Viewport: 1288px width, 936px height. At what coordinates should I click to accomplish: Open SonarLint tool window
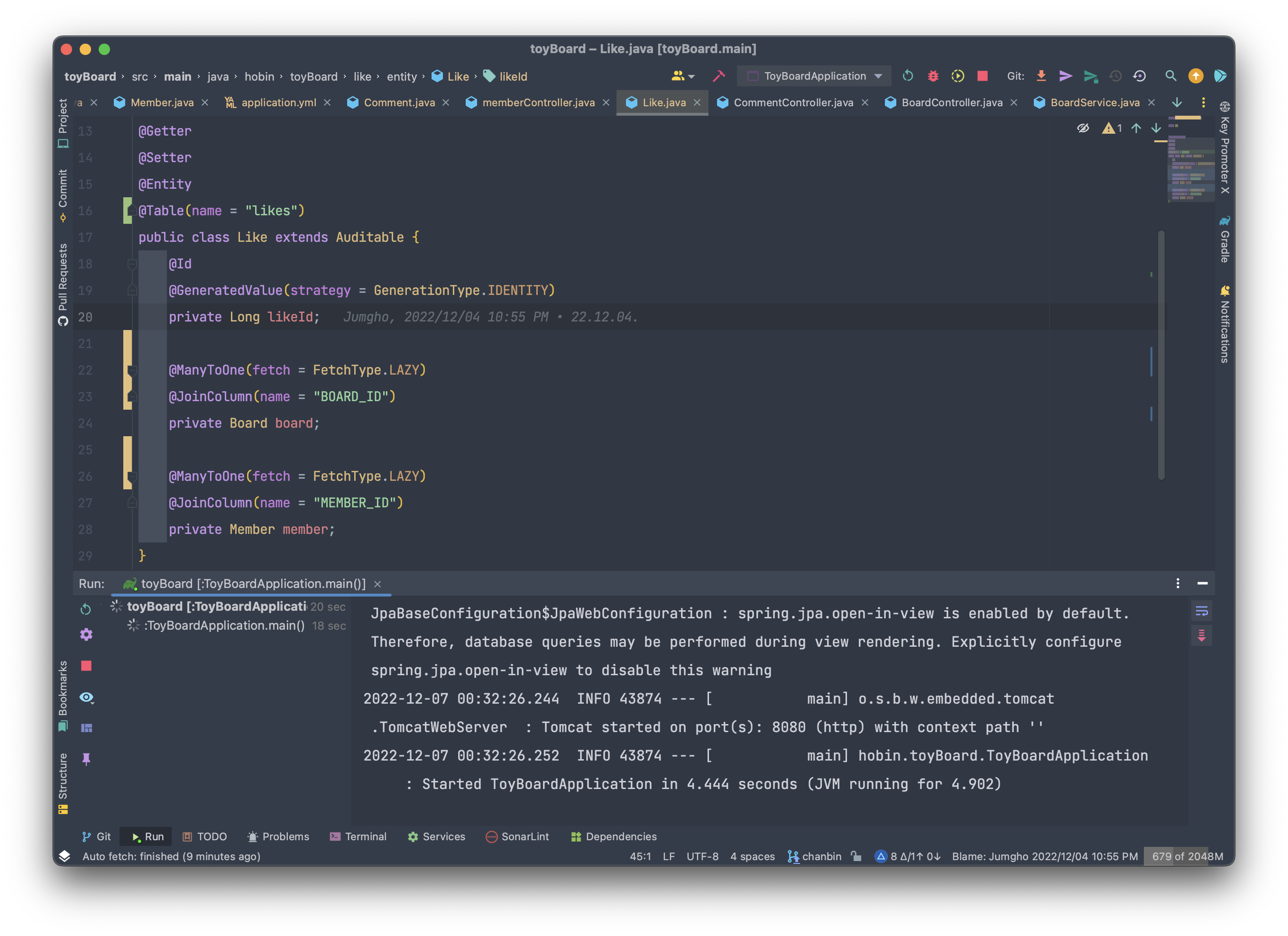tap(517, 836)
